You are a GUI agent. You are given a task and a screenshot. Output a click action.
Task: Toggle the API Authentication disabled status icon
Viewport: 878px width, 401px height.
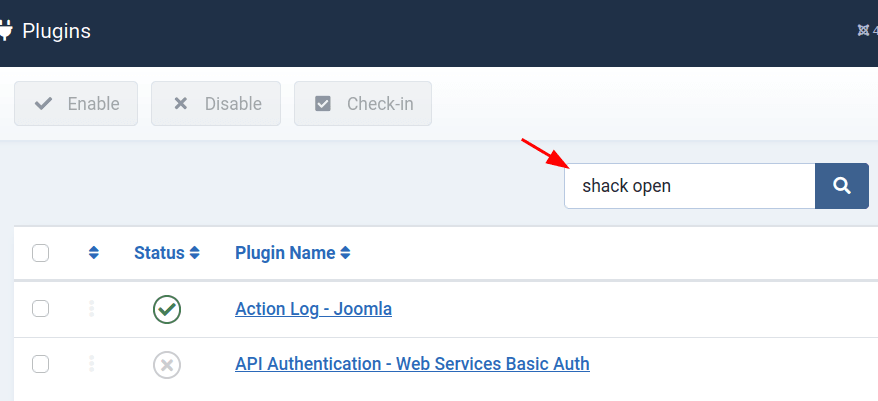pyautogui.click(x=167, y=365)
